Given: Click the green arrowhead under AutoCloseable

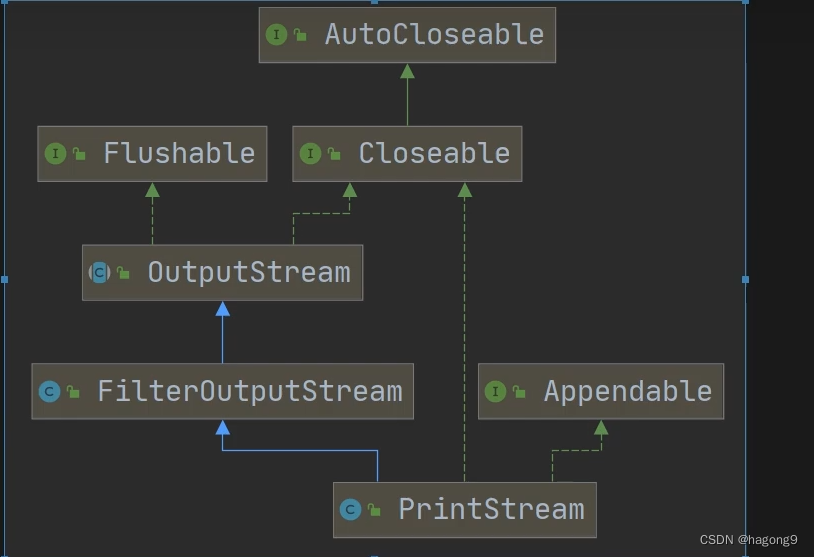Looking at the screenshot, I should 407,71.
